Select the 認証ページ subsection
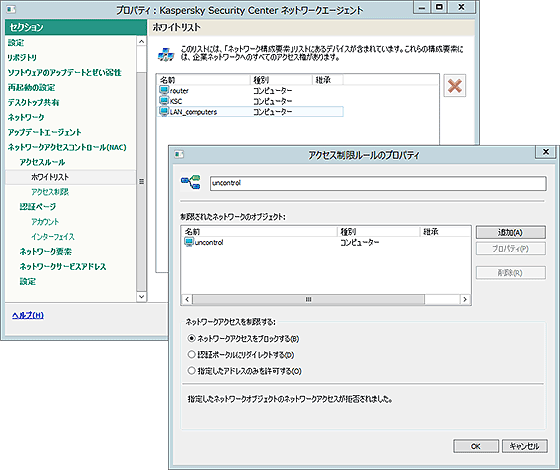The width and height of the screenshot is (560, 470). (x=38, y=207)
